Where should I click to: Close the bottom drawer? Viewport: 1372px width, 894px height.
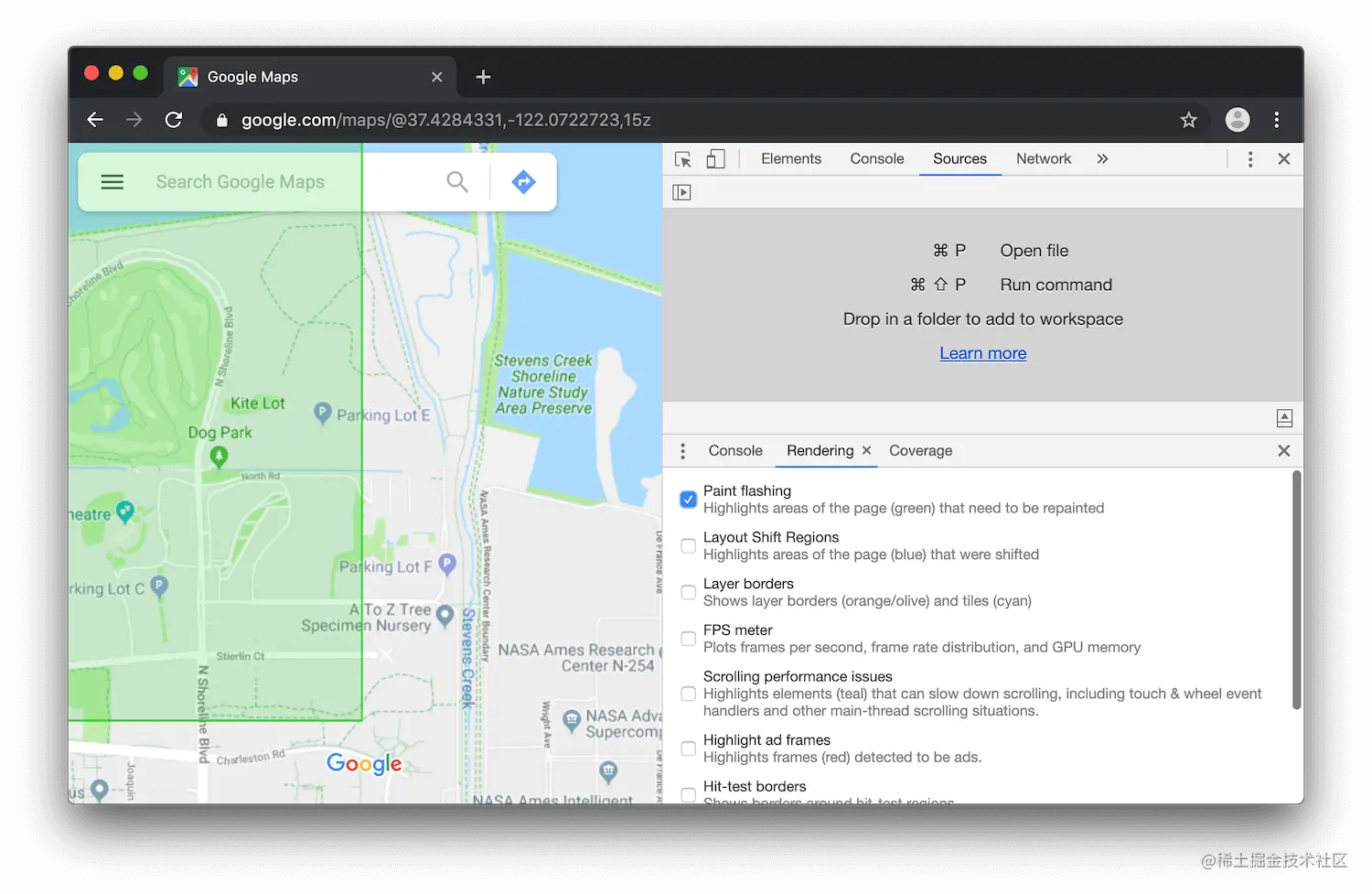coord(1284,451)
